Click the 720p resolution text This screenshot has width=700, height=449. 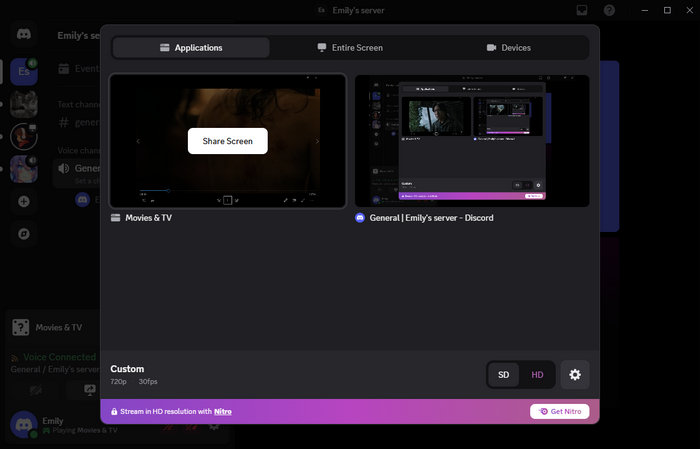(x=118, y=382)
